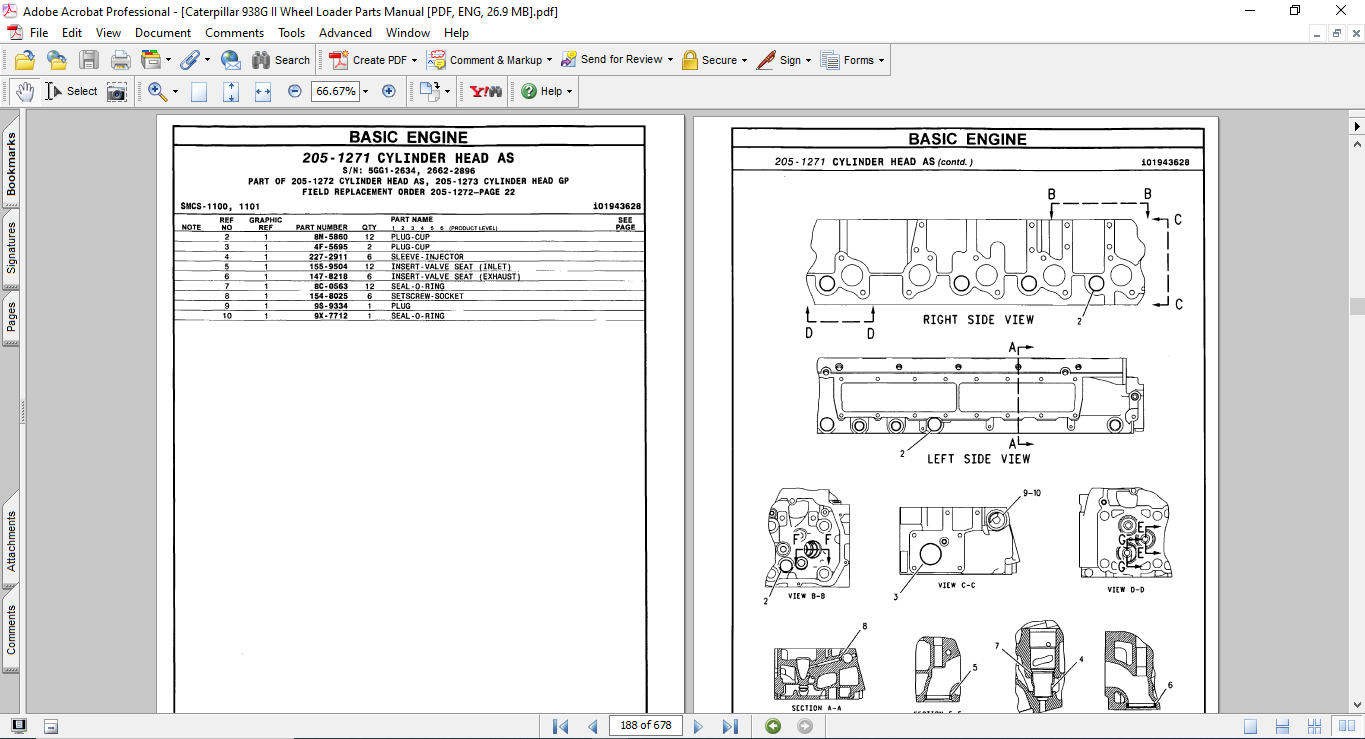The width and height of the screenshot is (1365, 739).
Task: Edit the zoom percentage value
Action: (x=335, y=91)
